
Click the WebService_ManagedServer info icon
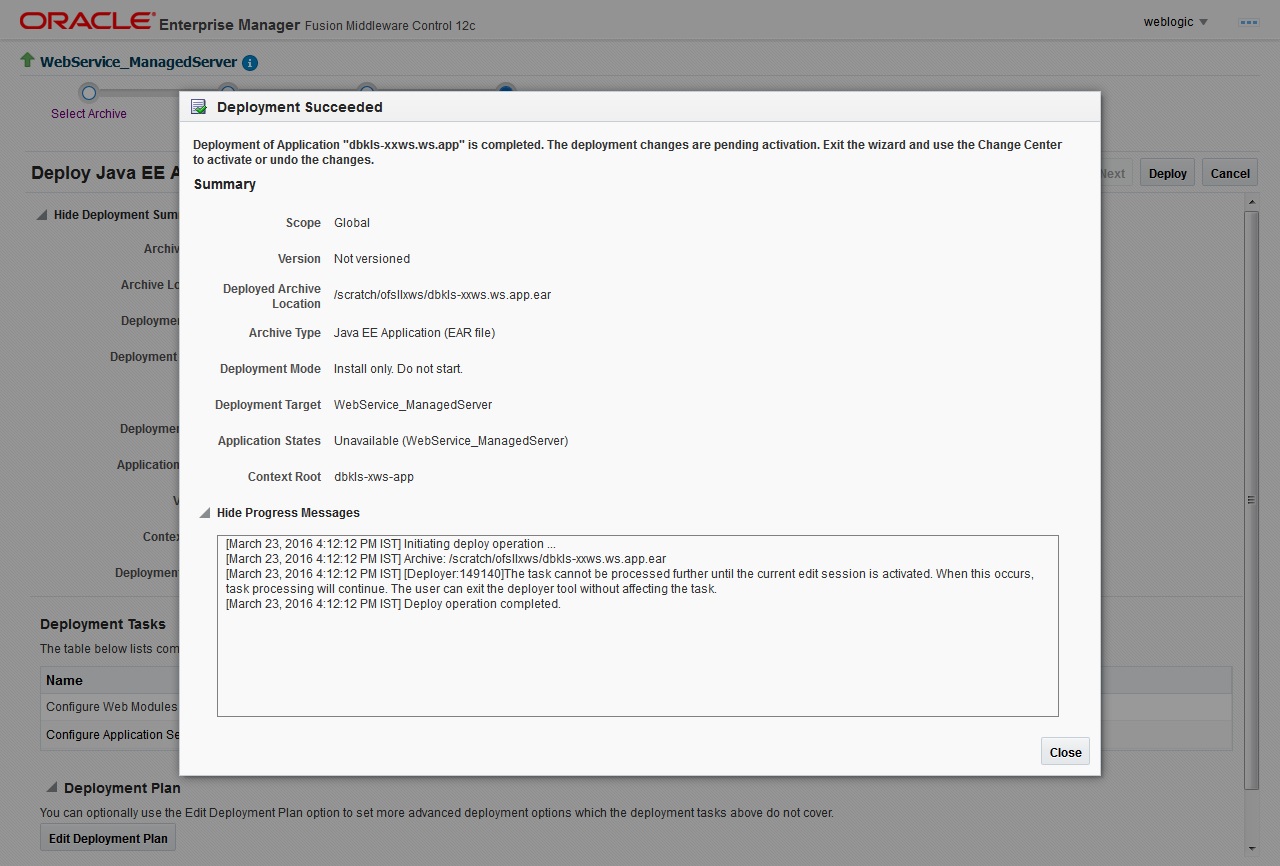click(x=250, y=63)
